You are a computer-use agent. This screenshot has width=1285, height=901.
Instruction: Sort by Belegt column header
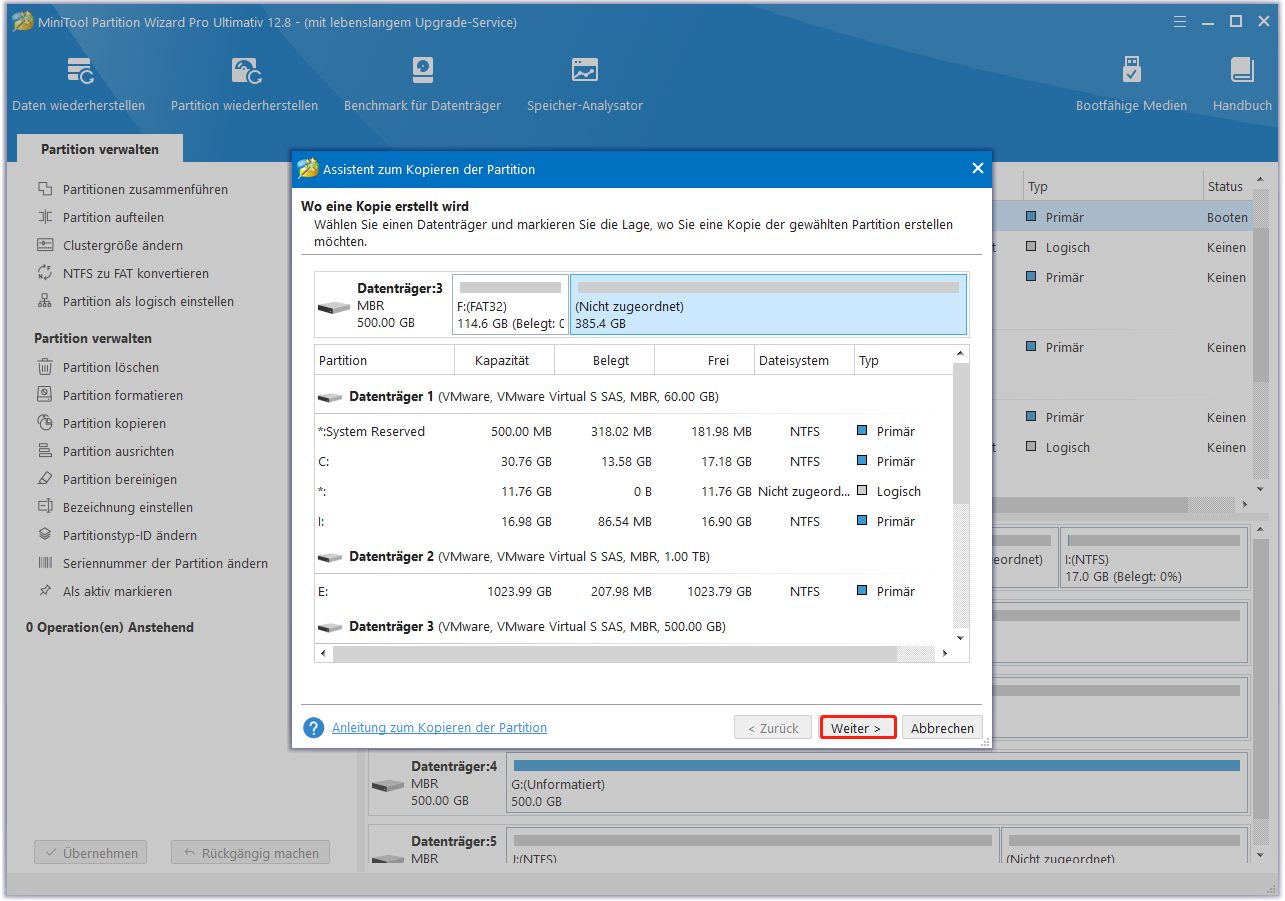click(x=604, y=360)
